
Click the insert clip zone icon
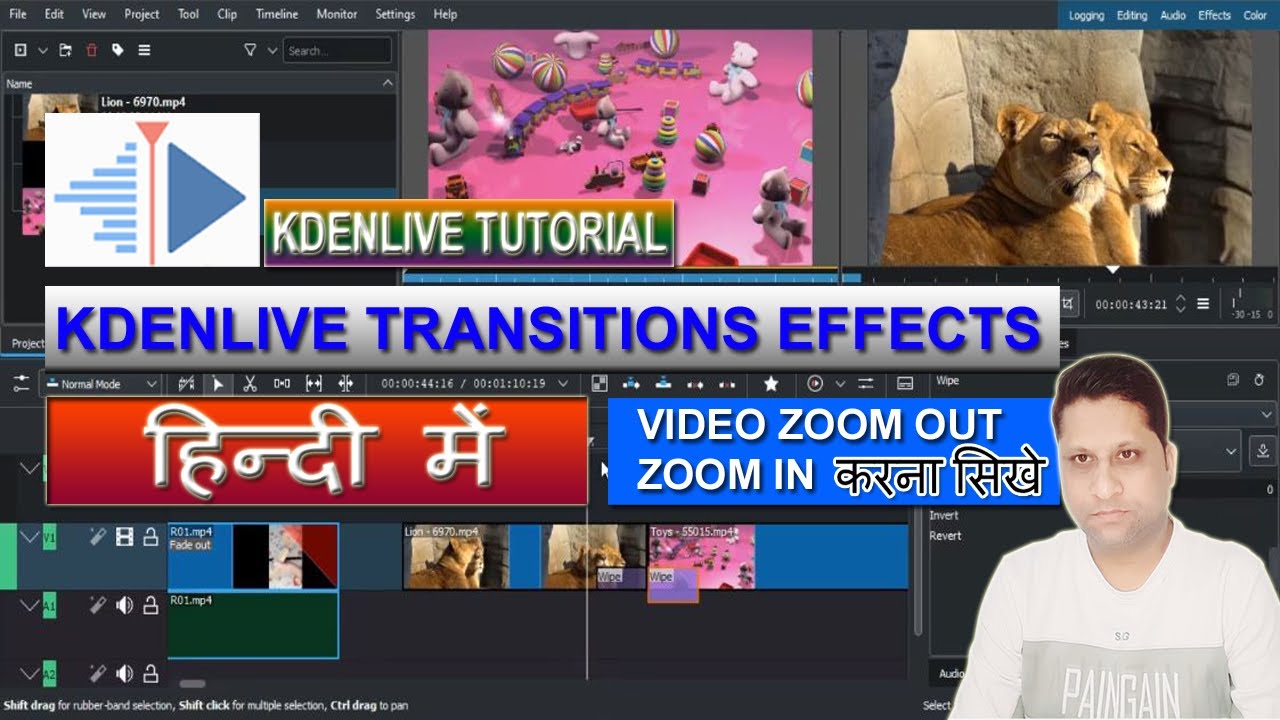coord(631,383)
